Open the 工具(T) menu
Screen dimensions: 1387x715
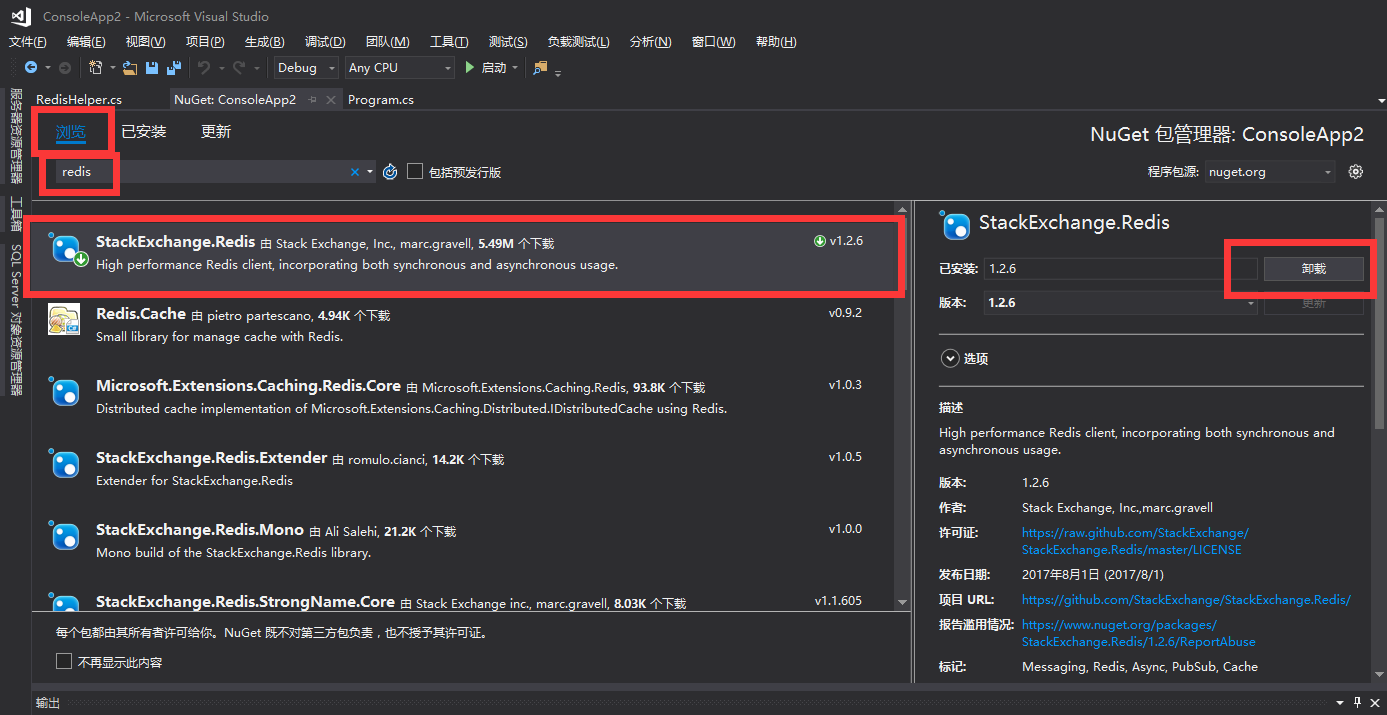(449, 42)
